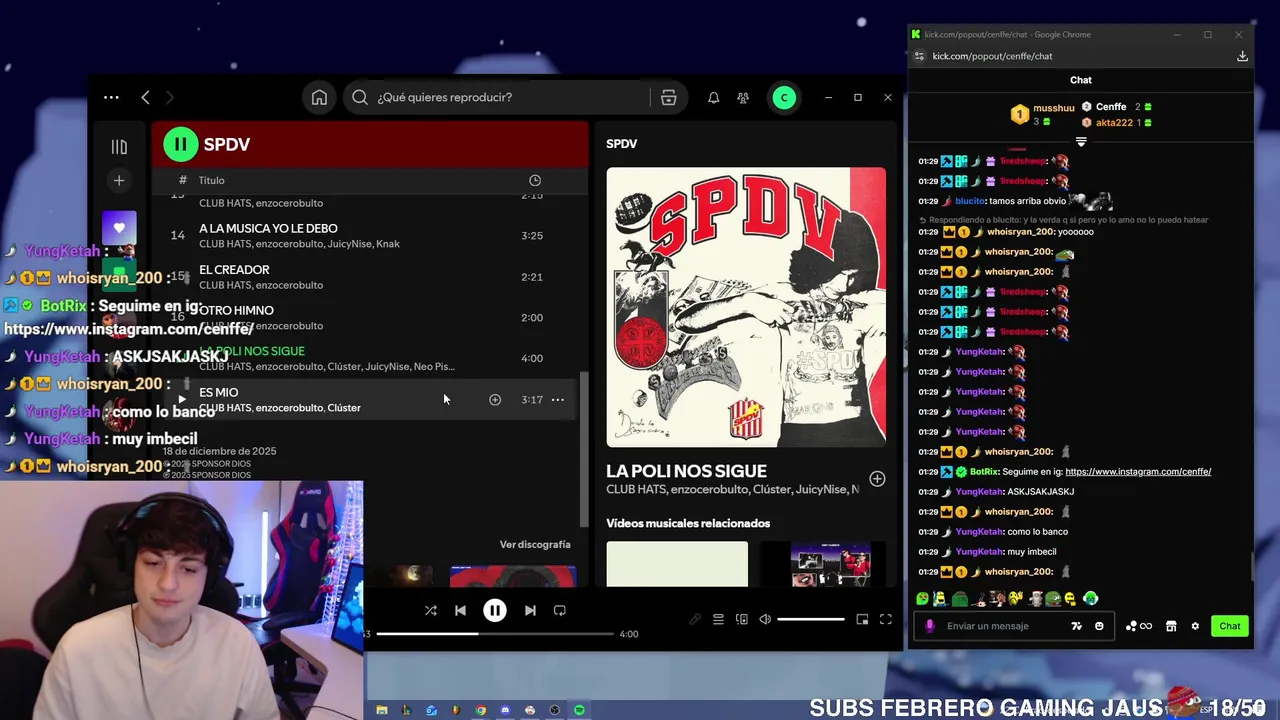Viewport: 1280px width, 720px height.
Task: Open Spotify miniplayer icon
Action: click(x=862, y=619)
